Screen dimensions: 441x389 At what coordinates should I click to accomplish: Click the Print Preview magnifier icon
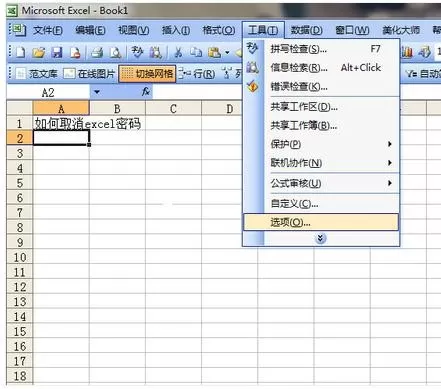116,52
